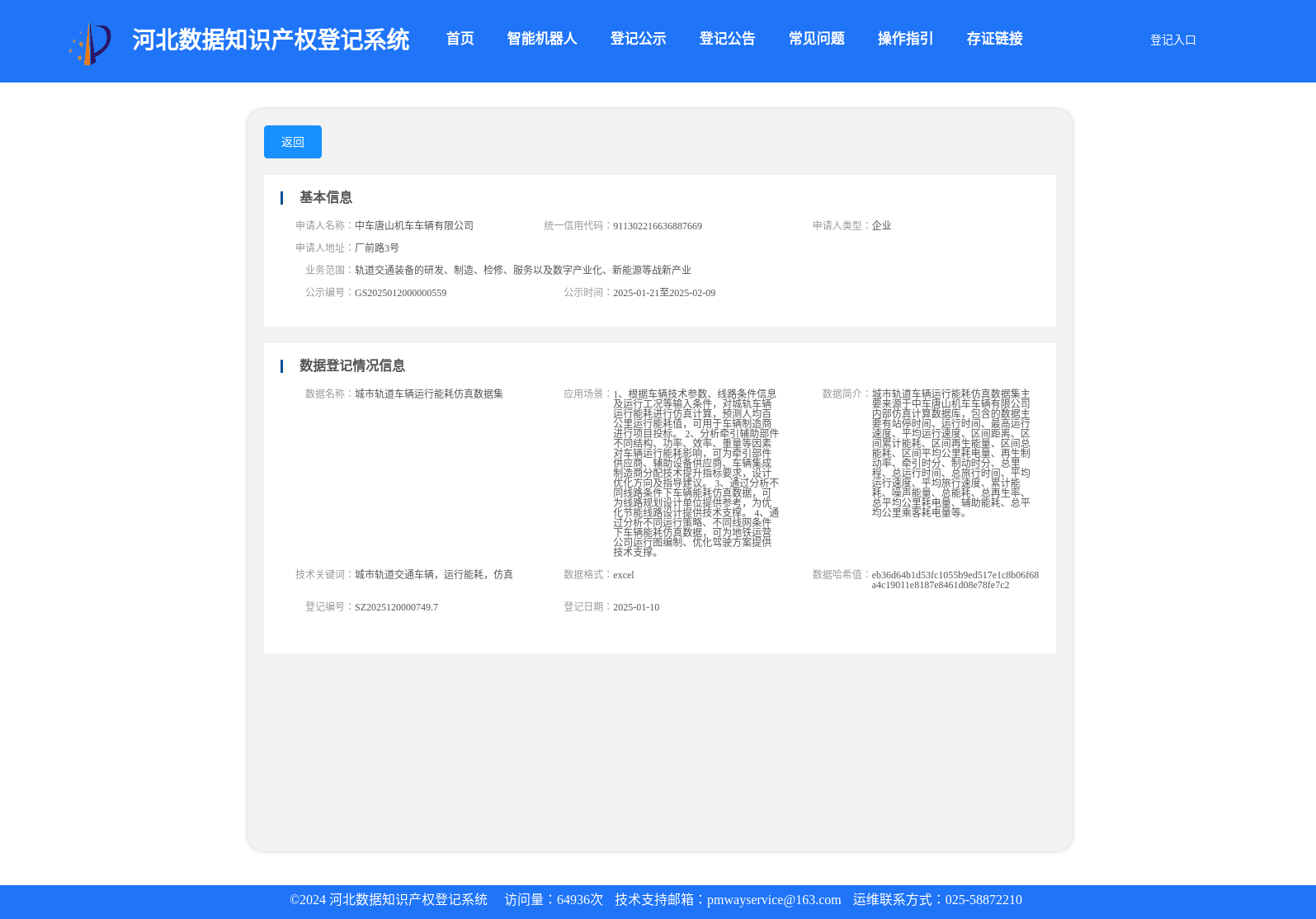
Task: Click the 数据简介 description paragraph
Action: click(951, 454)
